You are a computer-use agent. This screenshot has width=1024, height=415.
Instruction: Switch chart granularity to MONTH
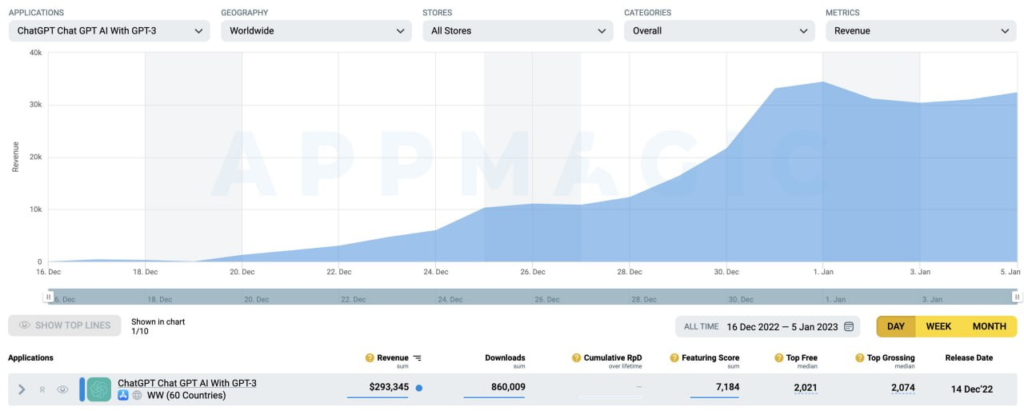pos(989,326)
